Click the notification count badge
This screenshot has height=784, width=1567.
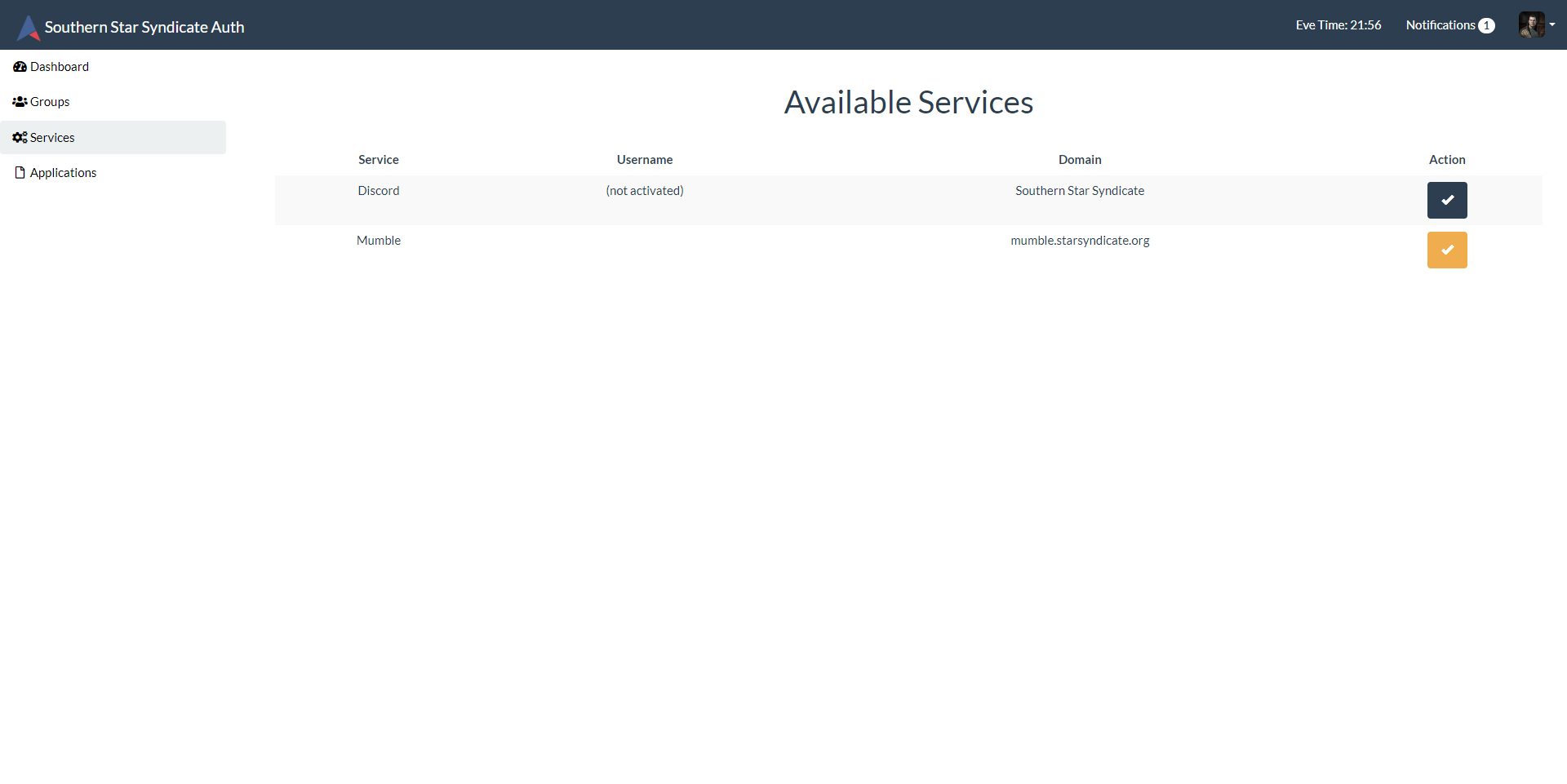[x=1486, y=25]
